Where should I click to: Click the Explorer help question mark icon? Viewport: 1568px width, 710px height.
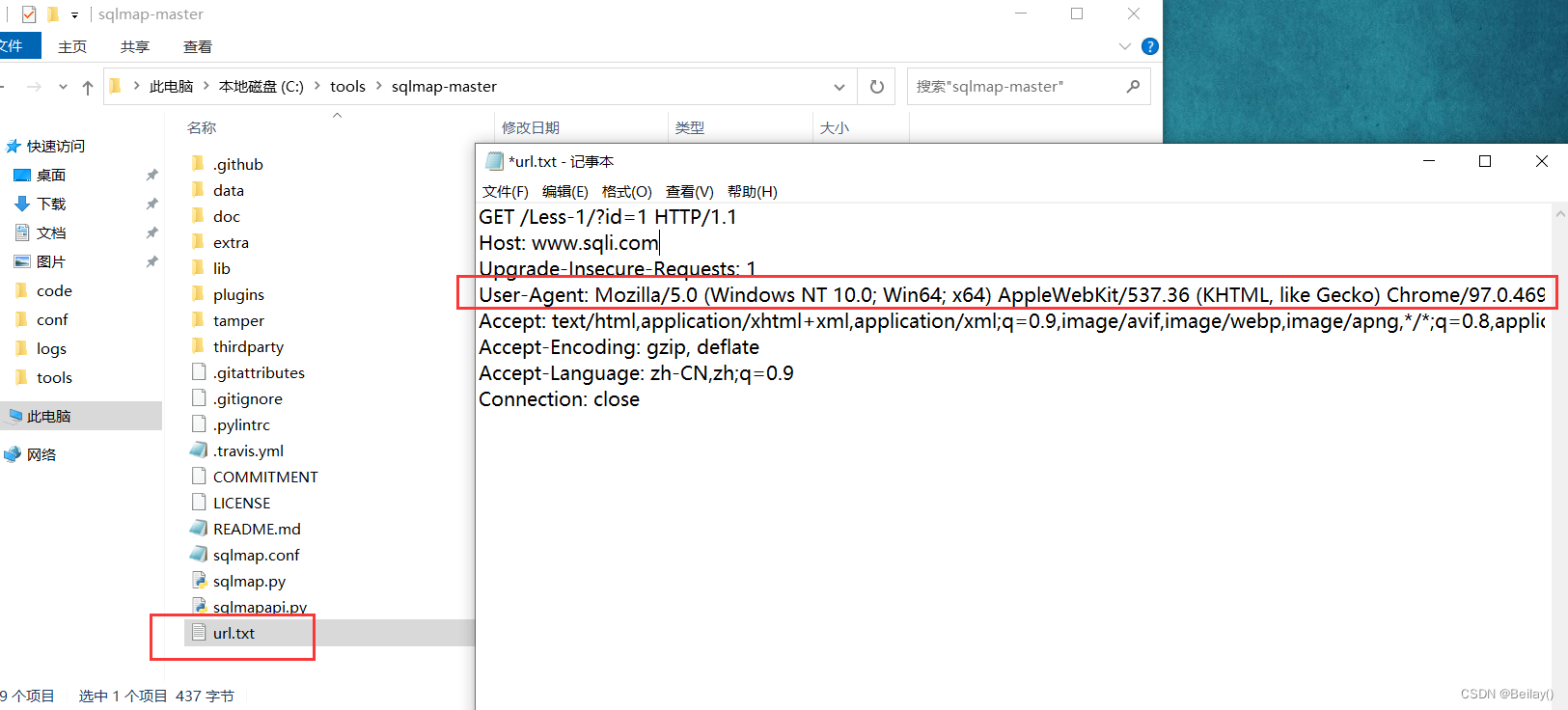pyautogui.click(x=1149, y=46)
